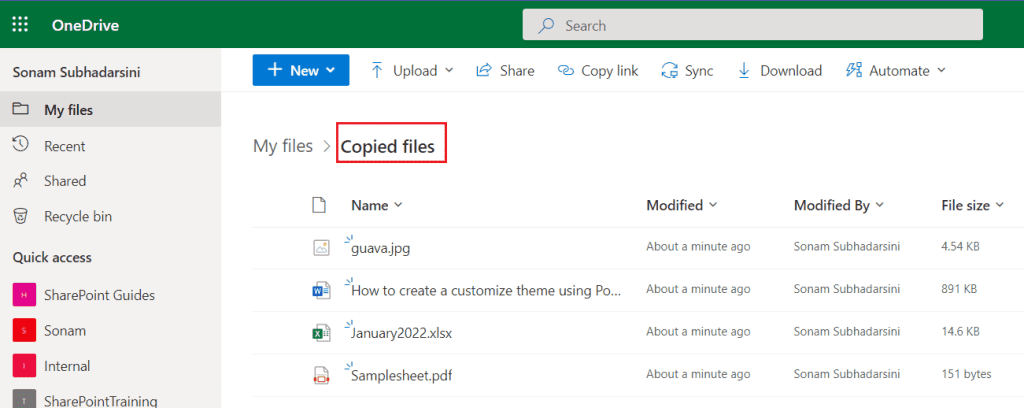Screen dimensions: 1024x408
Task: Sort by the Name column header
Action: pos(376,206)
